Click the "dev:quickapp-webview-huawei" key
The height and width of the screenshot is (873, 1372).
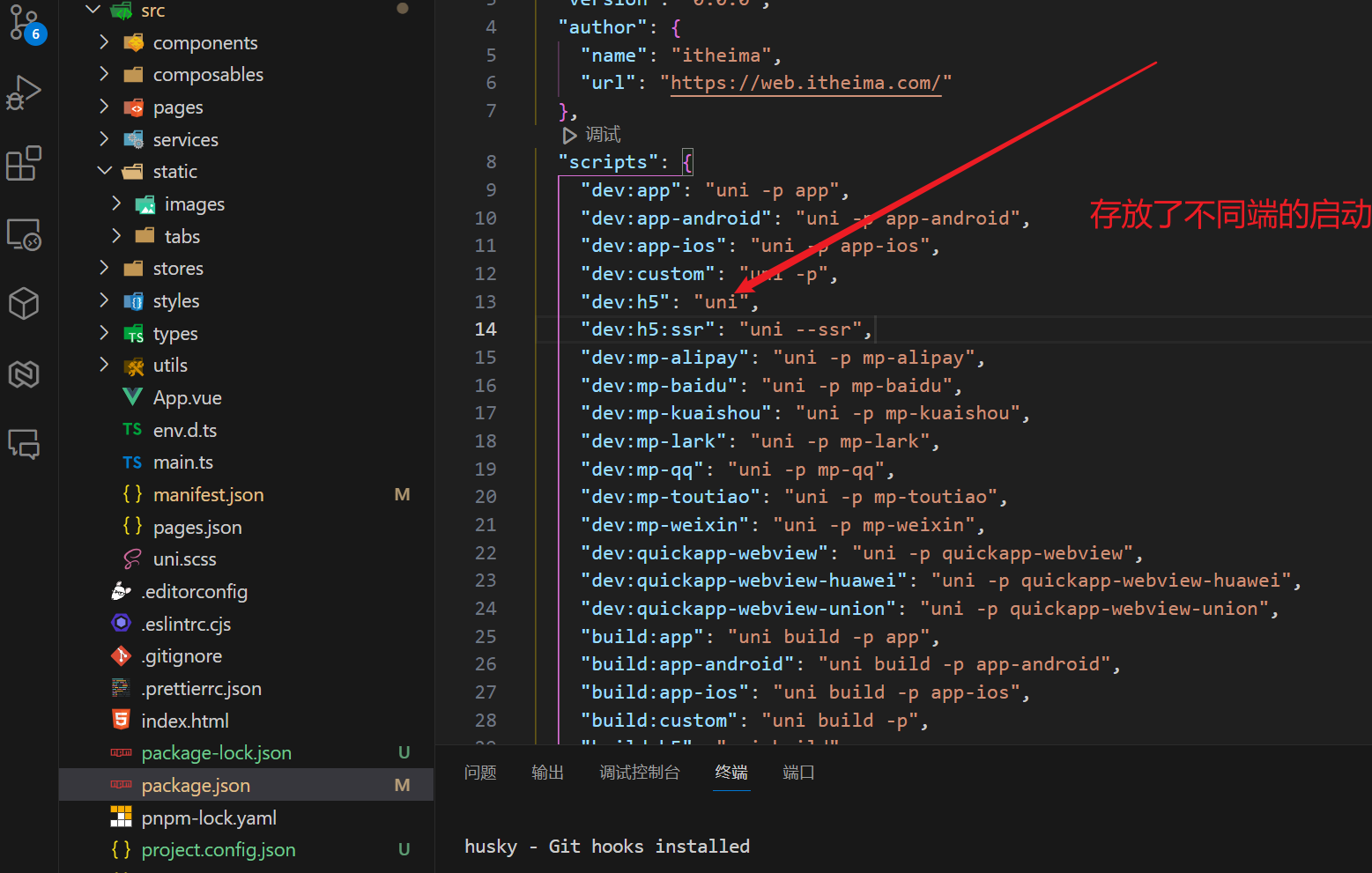coord(744,581)
